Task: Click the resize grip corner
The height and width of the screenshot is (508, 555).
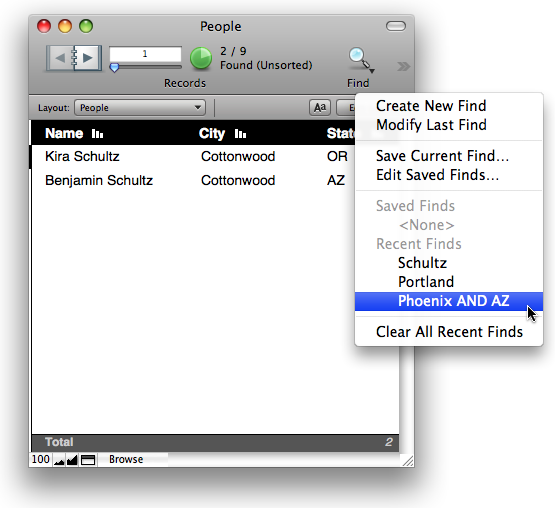Action: click(x=407, y=461)
